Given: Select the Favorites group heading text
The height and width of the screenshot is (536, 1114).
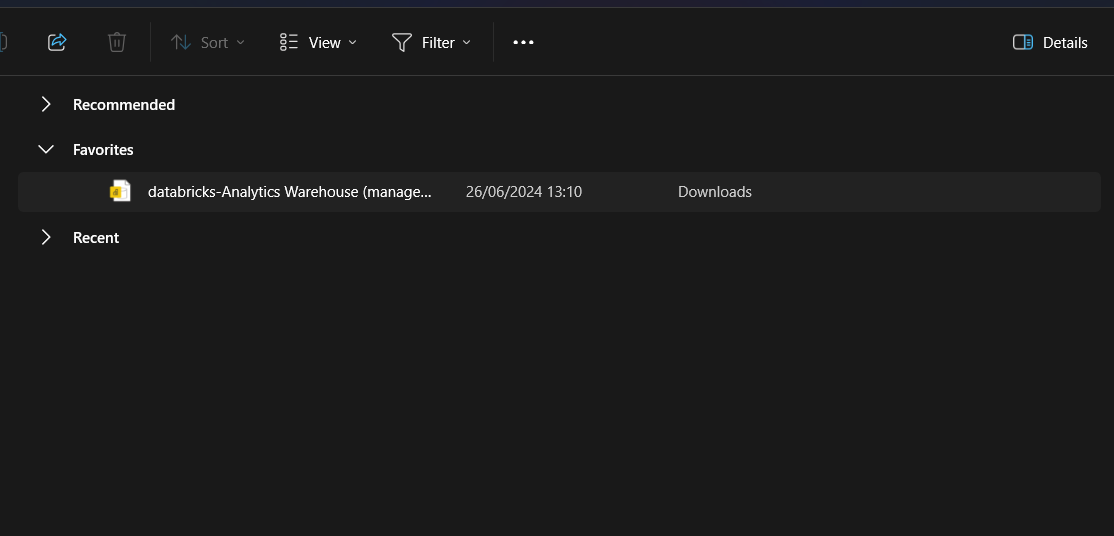Looking at the screenshot, I should [x=103, y=149].
